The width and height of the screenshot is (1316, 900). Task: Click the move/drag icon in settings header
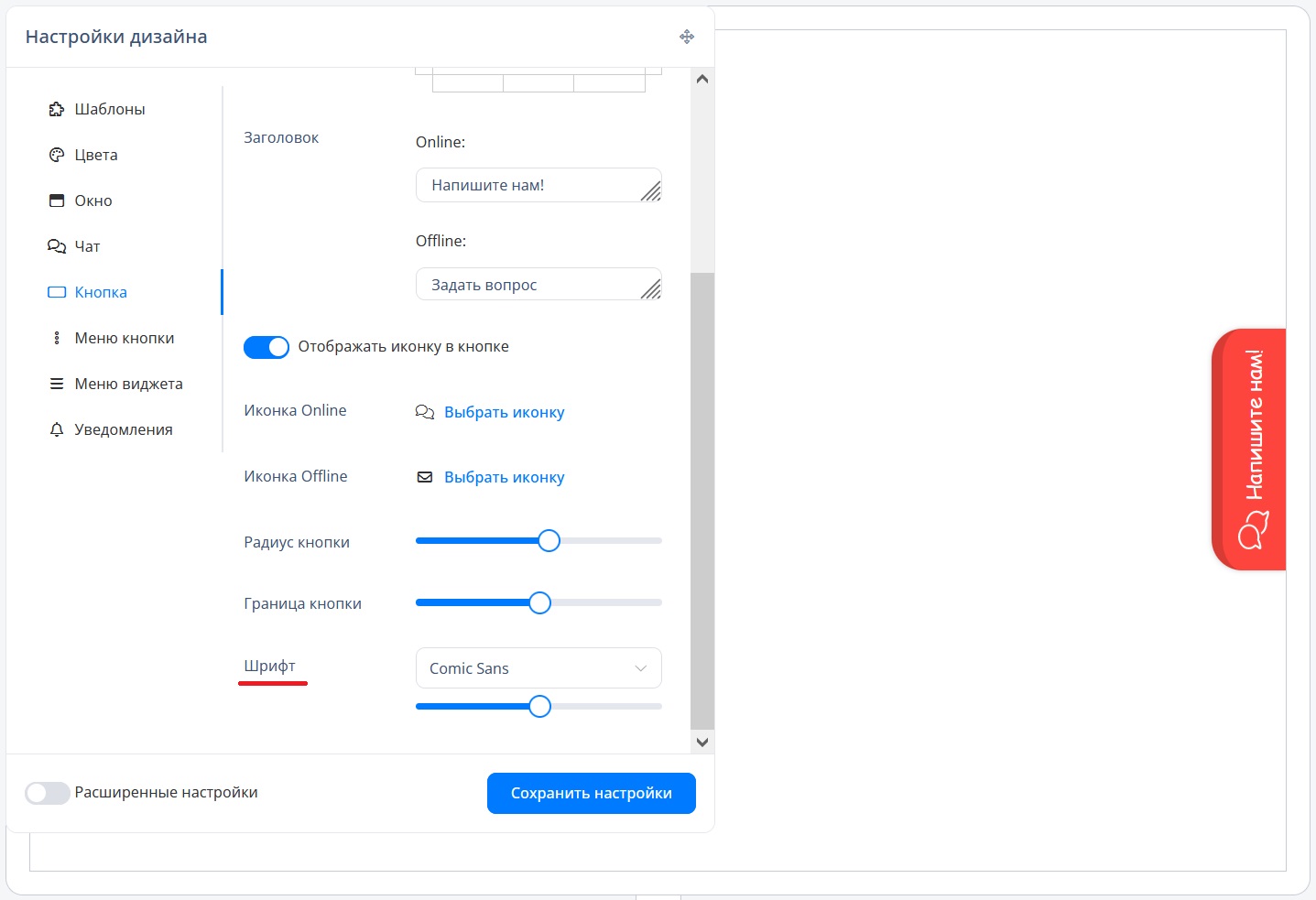pos(687,37)
